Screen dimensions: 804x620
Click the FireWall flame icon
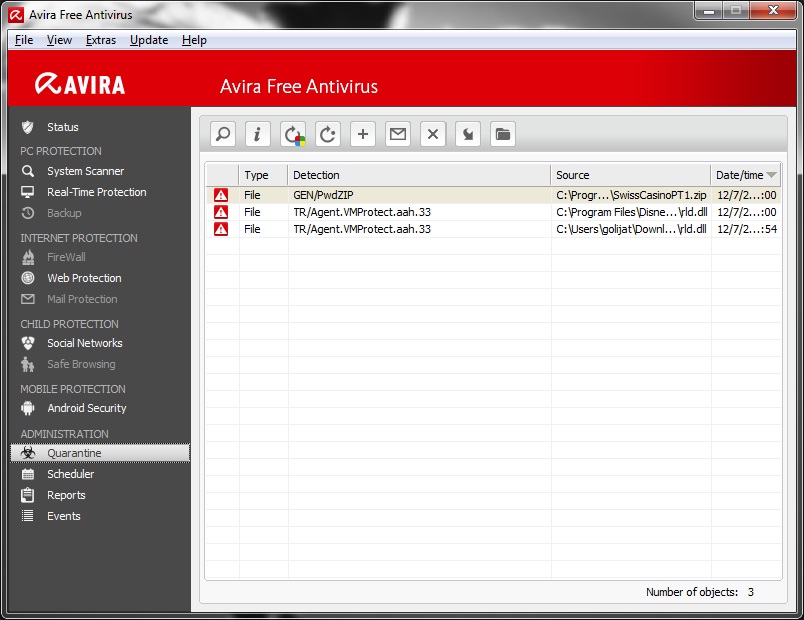click(x=28, y=257)
